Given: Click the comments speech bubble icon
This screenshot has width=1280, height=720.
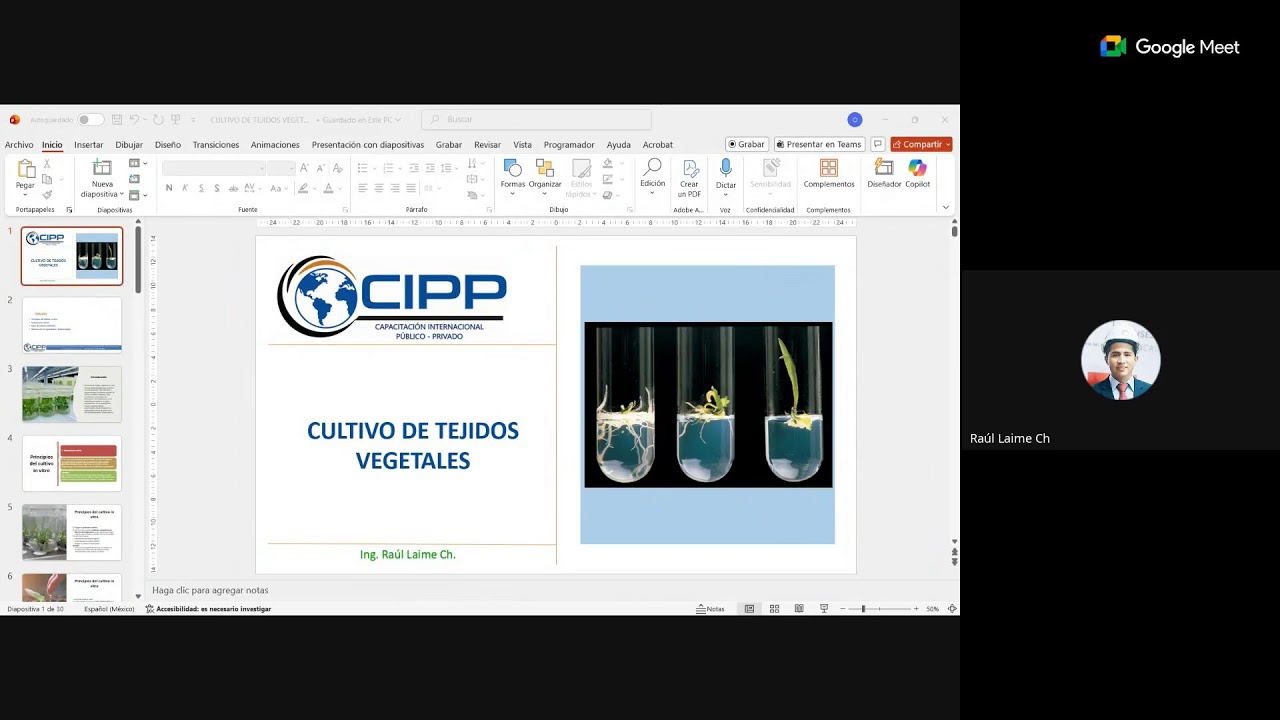Looking at the screenshot, I should point(878,144).
